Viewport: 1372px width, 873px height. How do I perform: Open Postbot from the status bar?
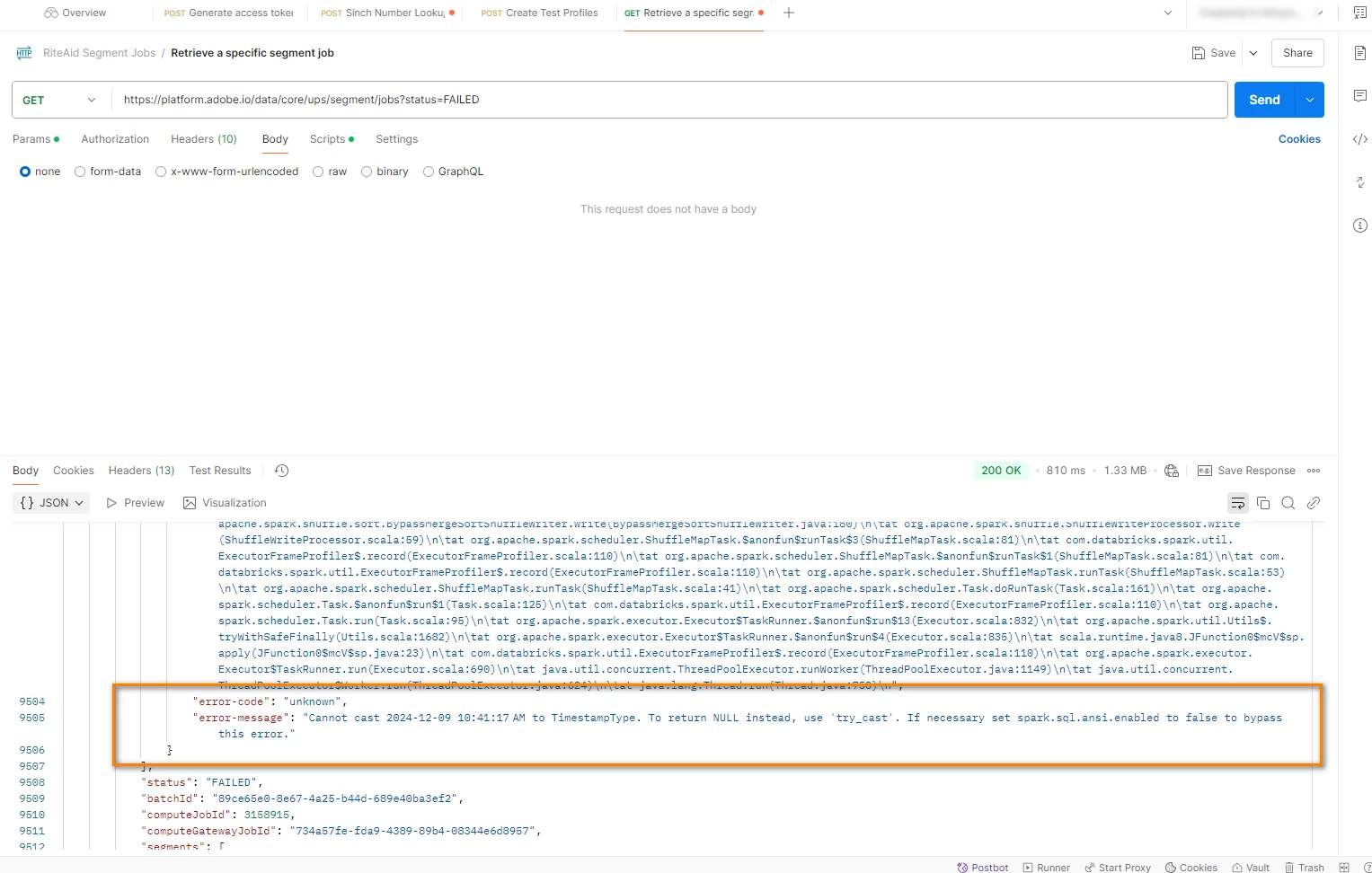982,868
